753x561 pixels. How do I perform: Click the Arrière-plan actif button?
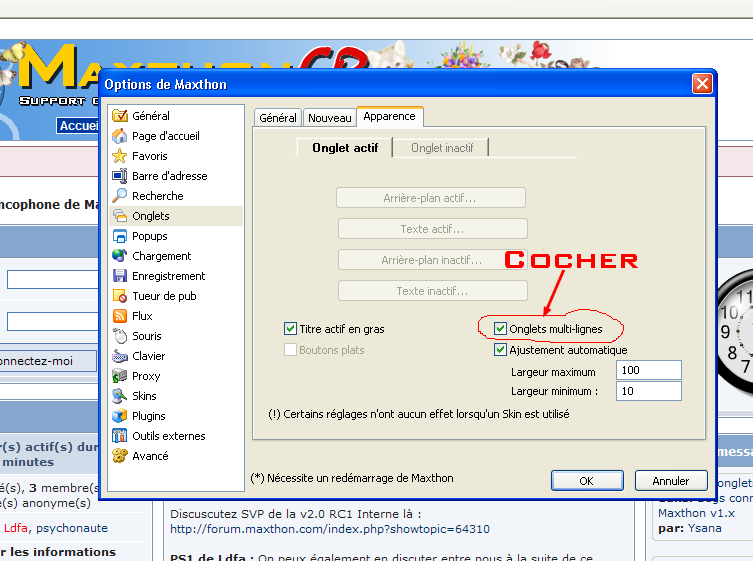431,198
